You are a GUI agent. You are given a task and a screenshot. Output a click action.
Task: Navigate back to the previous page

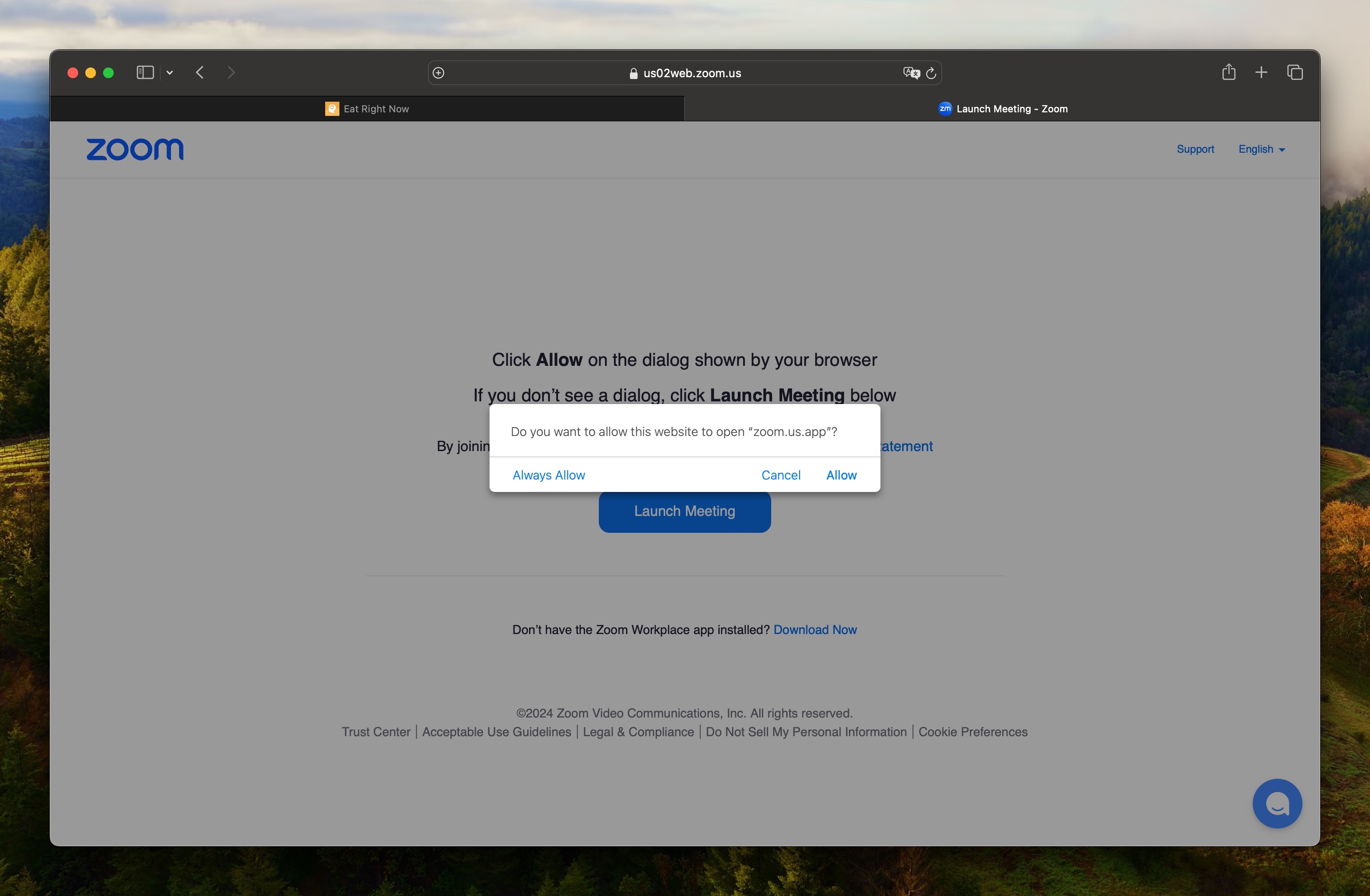click(200, 72)
